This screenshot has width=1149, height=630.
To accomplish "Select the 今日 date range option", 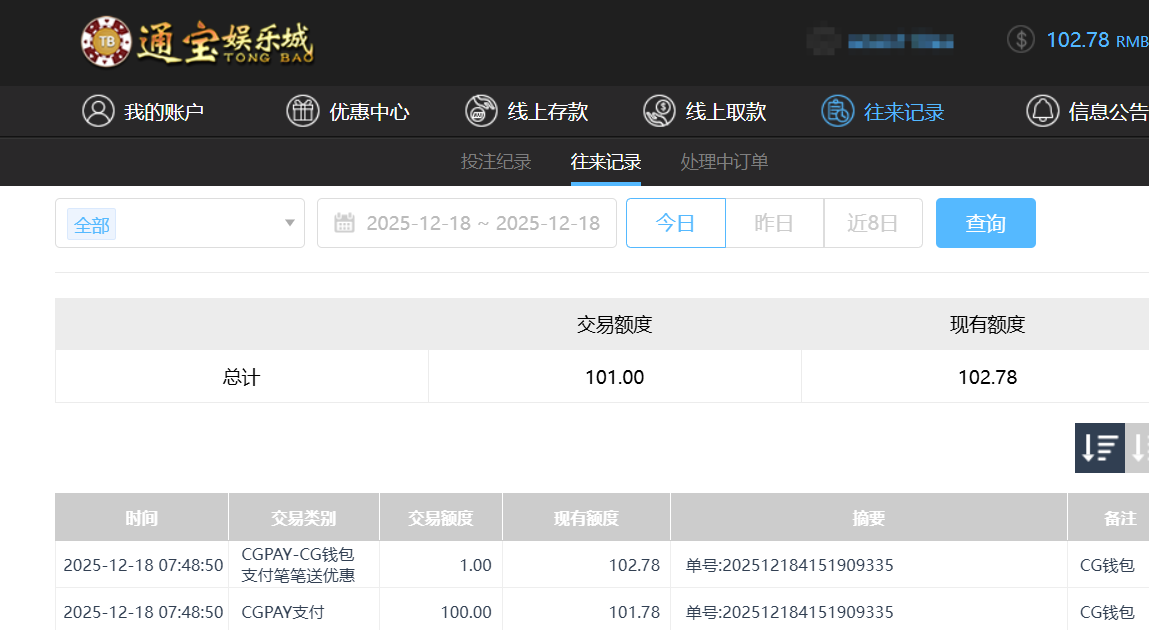I will [675, 223].
